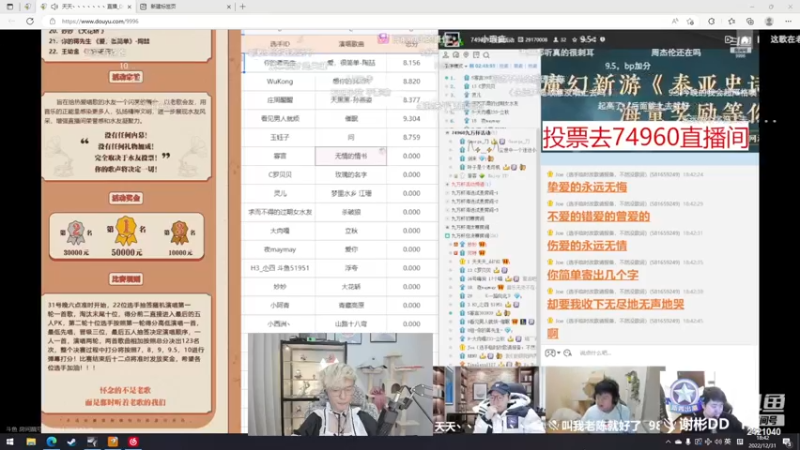The width and height of the screenshot is (800, 450).
Task: Click the streamer avatar in stream header
Action: click(x=452, y=39)
